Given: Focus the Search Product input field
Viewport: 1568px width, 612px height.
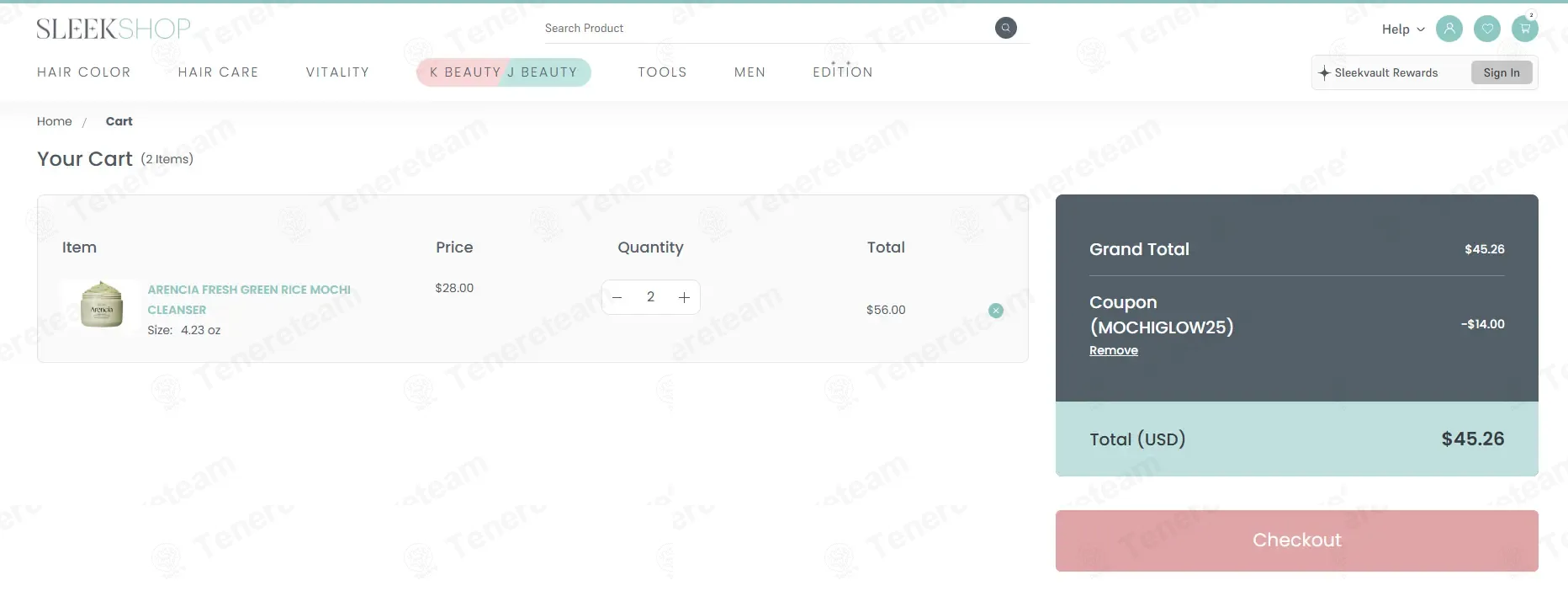Looking at the screenshot, I should (x=767, y=28).
